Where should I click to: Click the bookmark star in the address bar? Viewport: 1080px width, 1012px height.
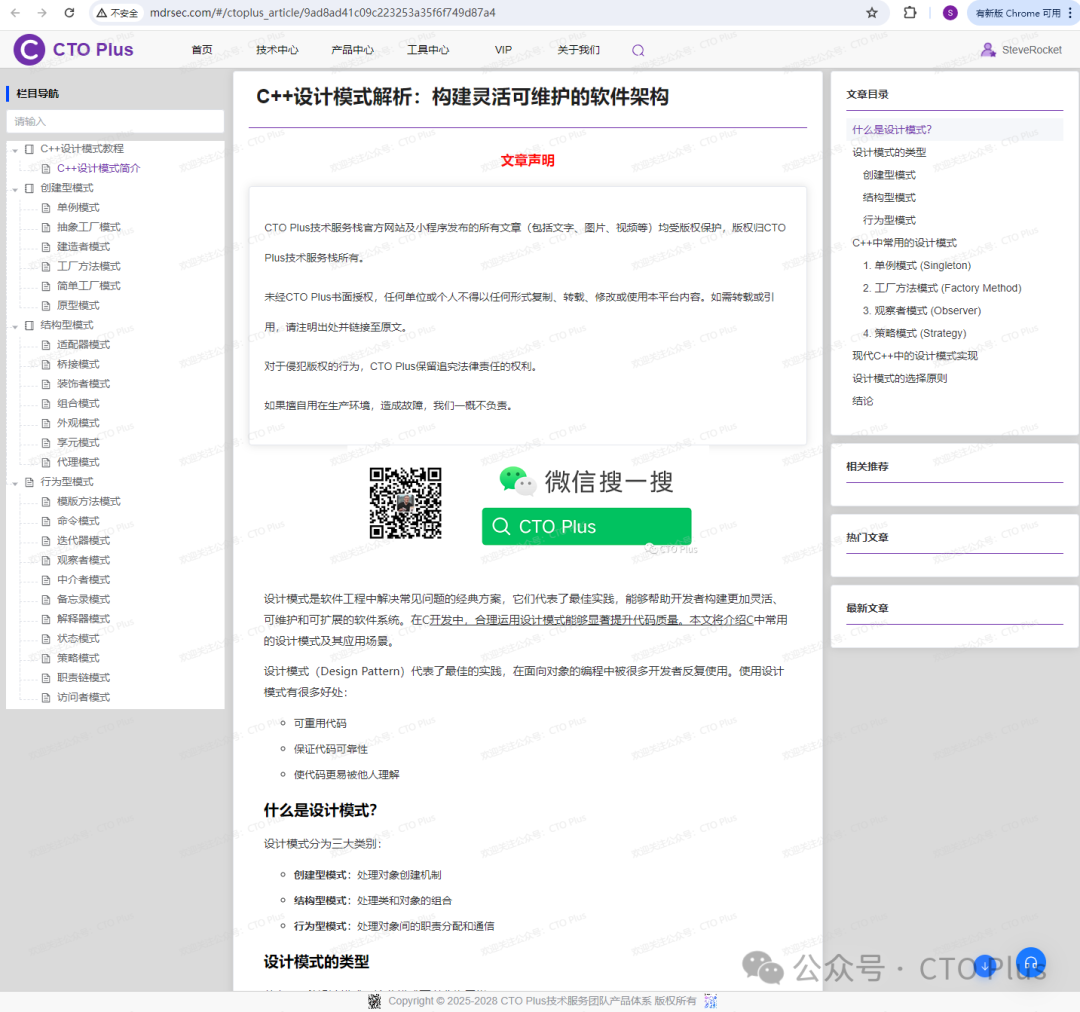(872, 13)
